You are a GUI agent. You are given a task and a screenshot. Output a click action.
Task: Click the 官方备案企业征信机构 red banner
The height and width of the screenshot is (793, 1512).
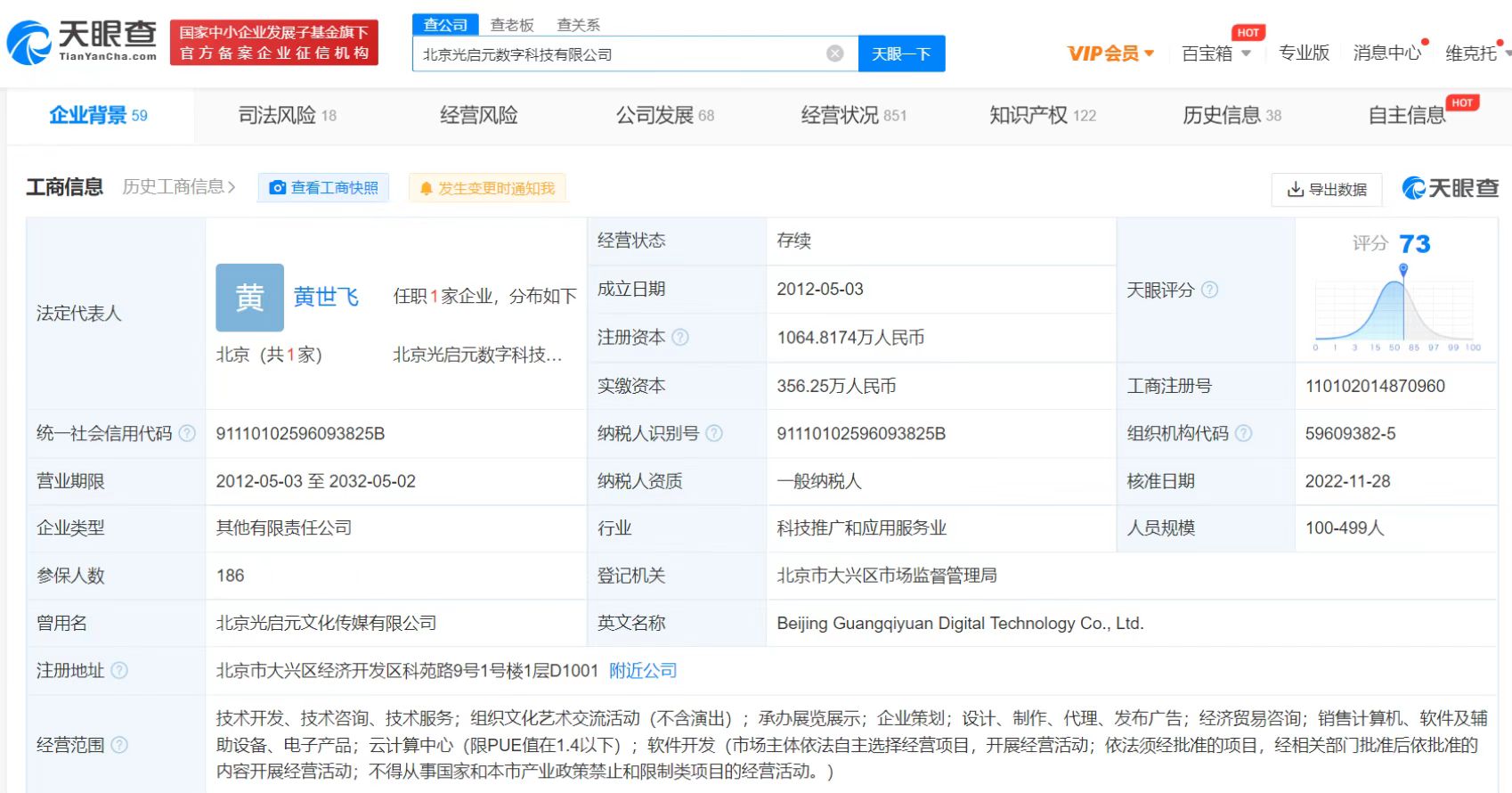pyautogui.click(x=273, y=43)
